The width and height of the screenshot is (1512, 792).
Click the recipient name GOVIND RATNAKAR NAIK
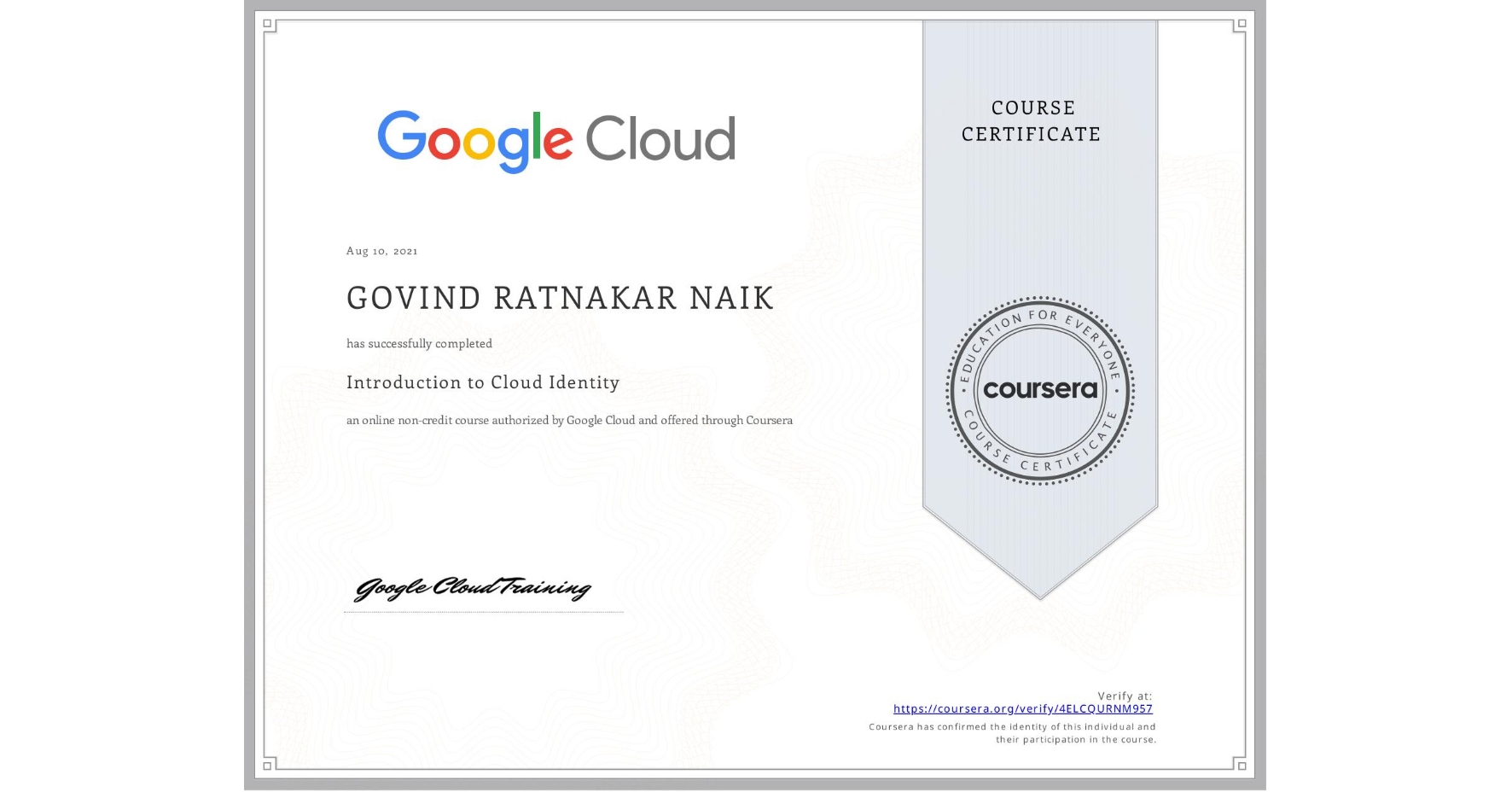click(560, 298)
